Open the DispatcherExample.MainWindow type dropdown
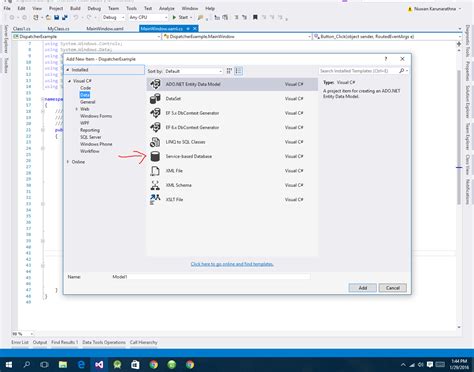Viewport: 474px width, 372px height. (237, 37)
